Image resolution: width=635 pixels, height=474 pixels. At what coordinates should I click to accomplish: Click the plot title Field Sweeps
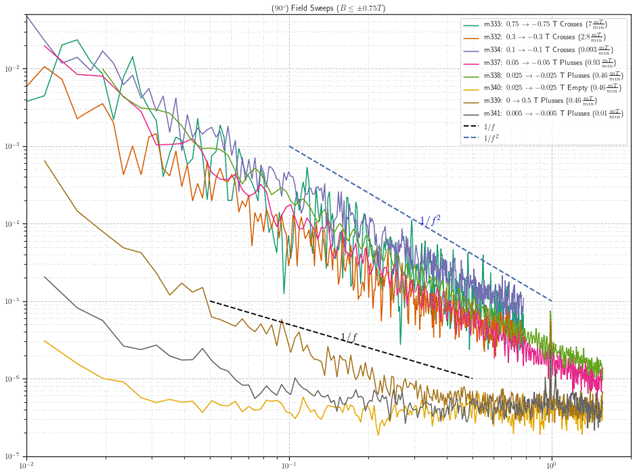pos(317,6)
